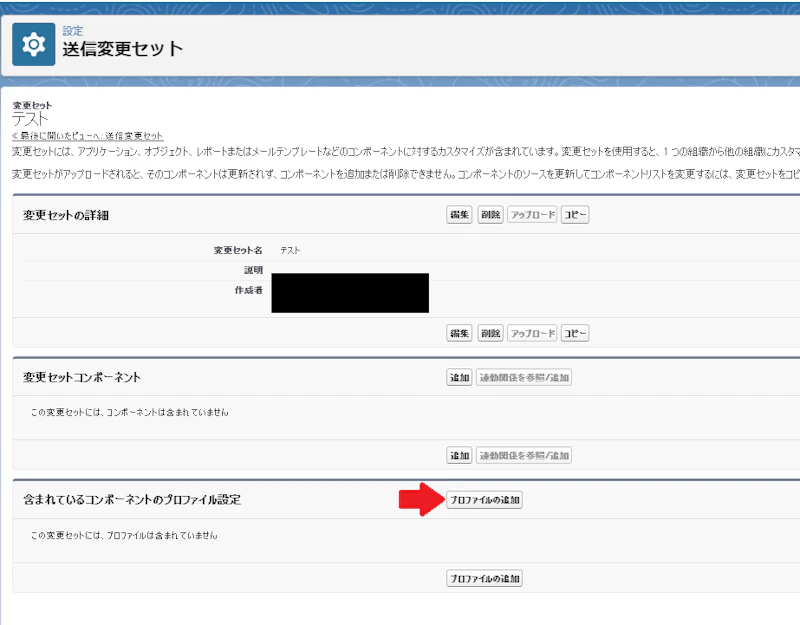Click top 削除 button in details section
Screen dimensions: 800x625
490,215
